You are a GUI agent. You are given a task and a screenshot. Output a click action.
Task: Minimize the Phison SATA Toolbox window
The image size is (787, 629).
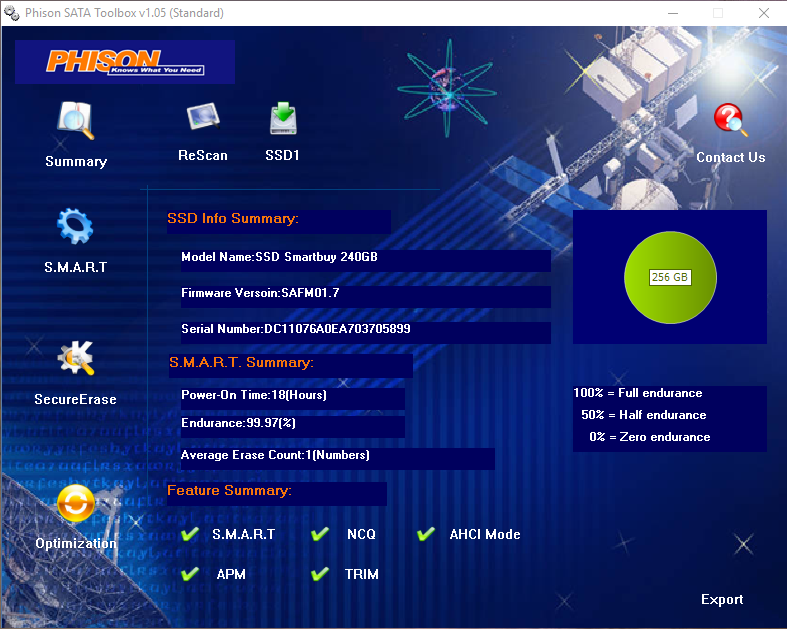[x=673, y=13]
